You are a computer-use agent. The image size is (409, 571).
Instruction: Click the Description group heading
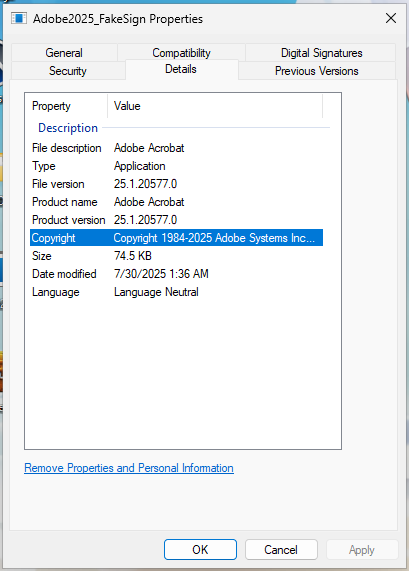68,128
